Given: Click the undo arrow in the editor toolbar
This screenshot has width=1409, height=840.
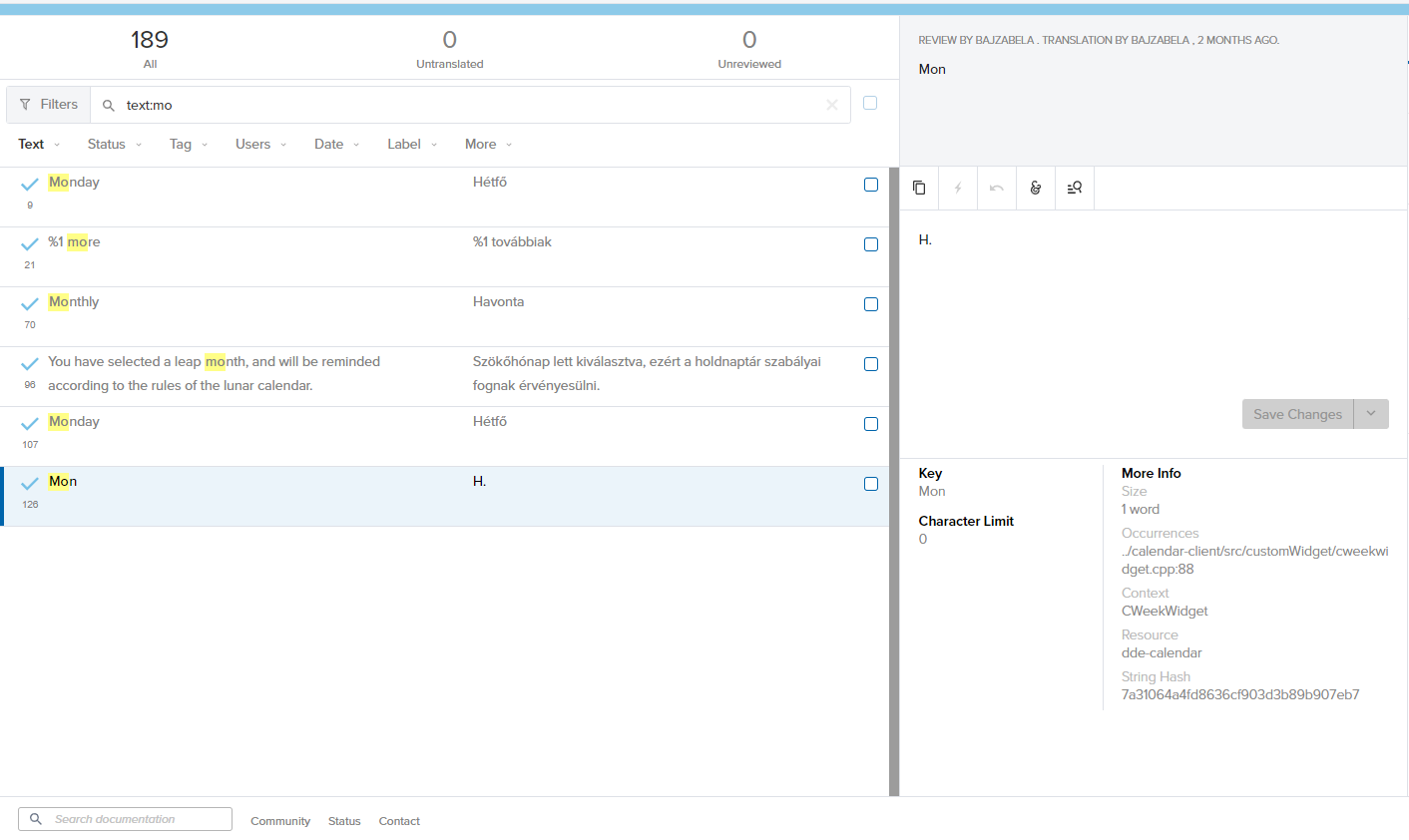Looking at the screenshot, I should tap(996, 188).
